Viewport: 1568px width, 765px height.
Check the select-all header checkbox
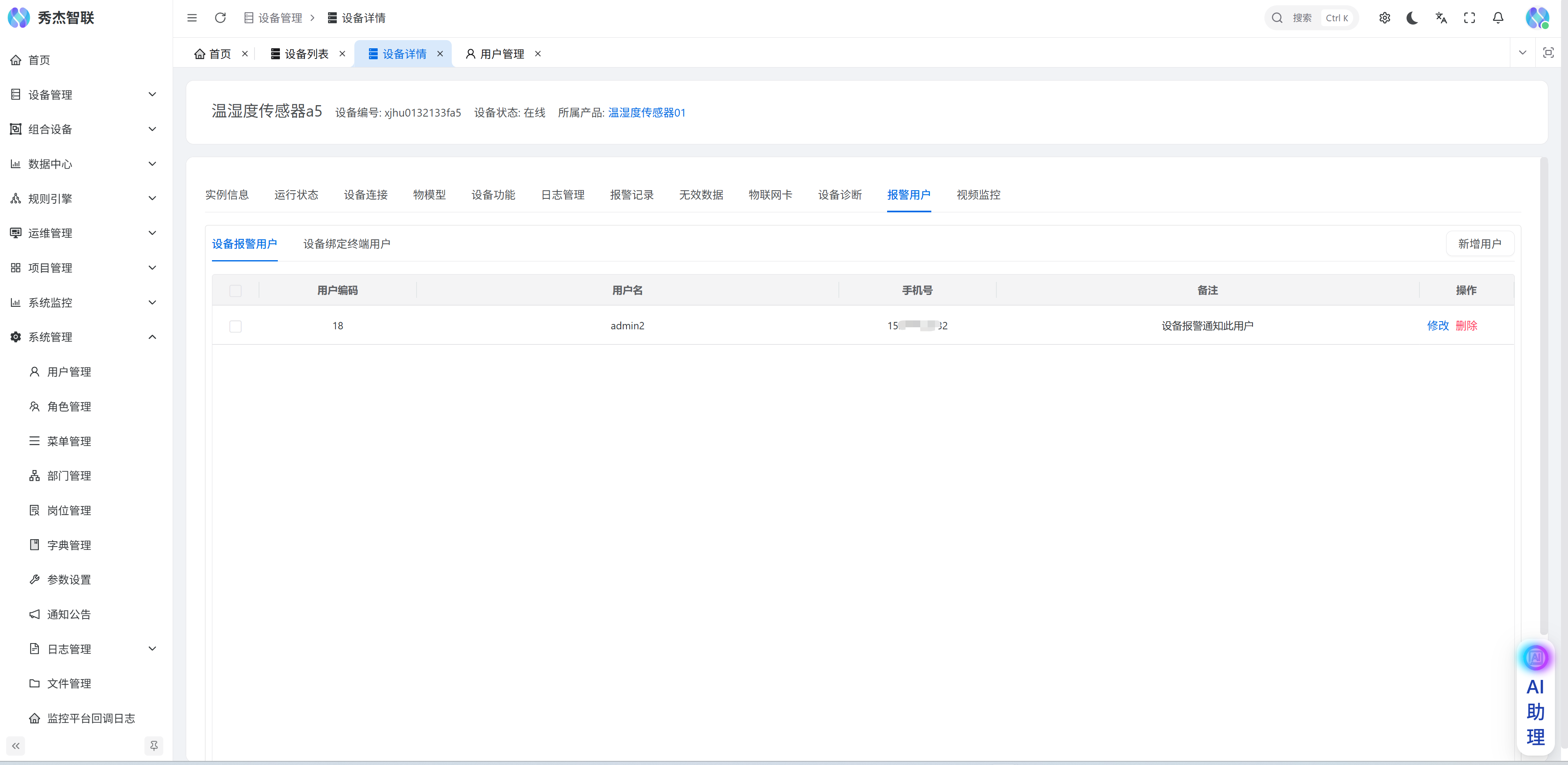(236, 291)
